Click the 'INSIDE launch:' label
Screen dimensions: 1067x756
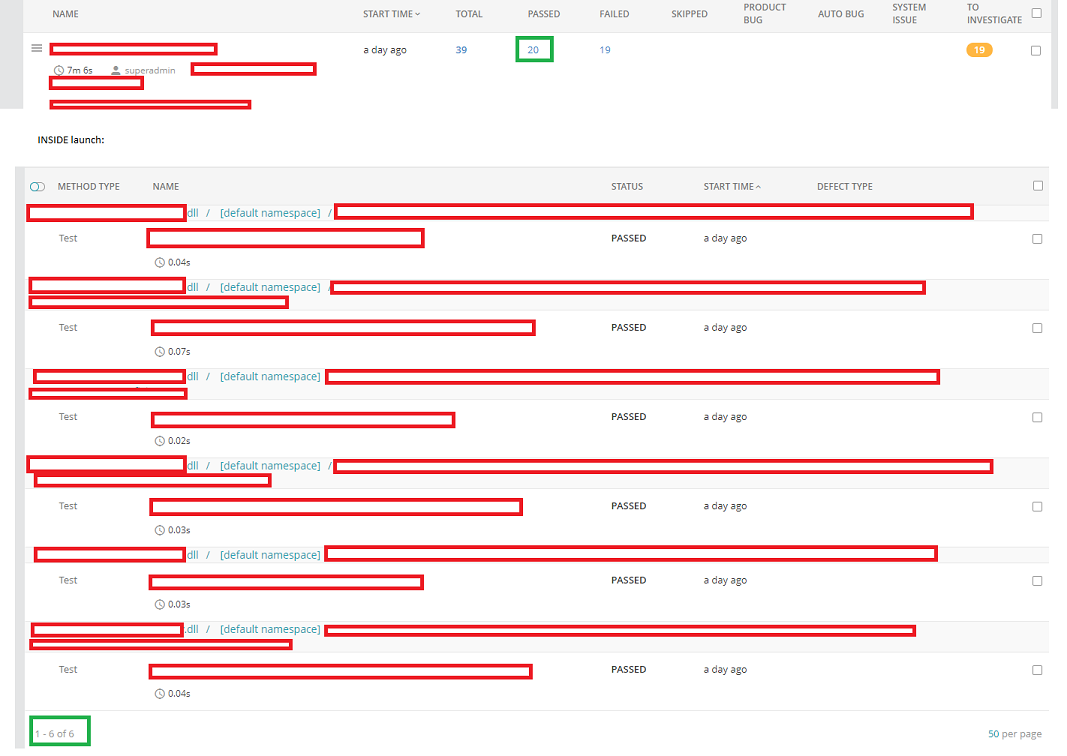point(71,139)
